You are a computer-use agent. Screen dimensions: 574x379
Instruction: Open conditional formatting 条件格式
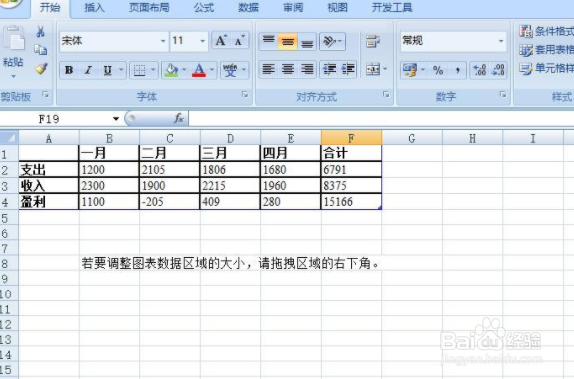(x=546, y=31)
